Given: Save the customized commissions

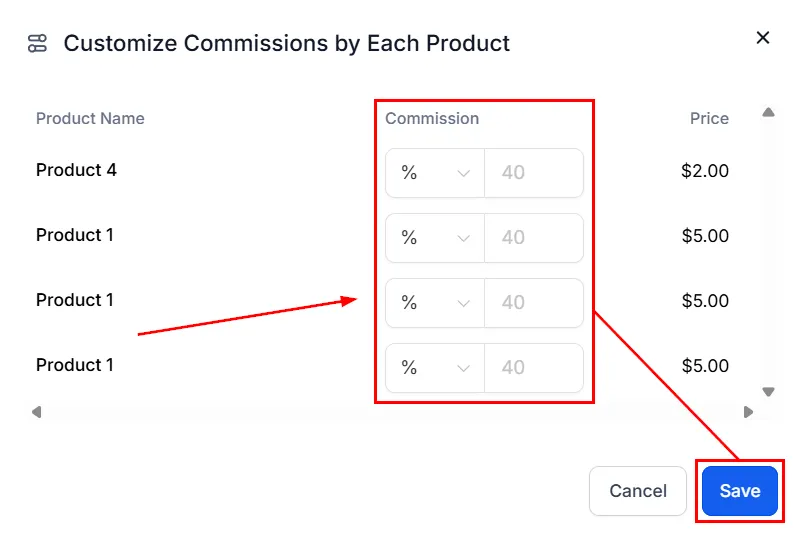Looking at the screenshot, I should pos(740,491).
